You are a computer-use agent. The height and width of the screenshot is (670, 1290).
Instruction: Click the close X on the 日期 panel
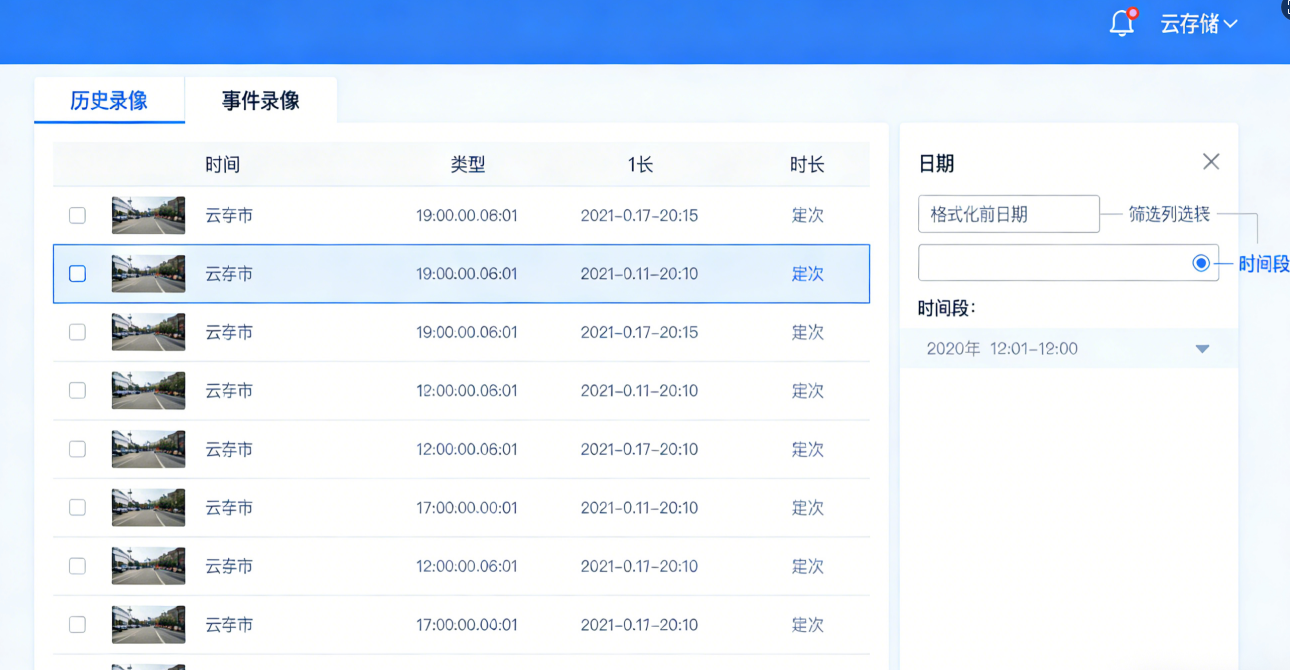[x=1211, y=161]
